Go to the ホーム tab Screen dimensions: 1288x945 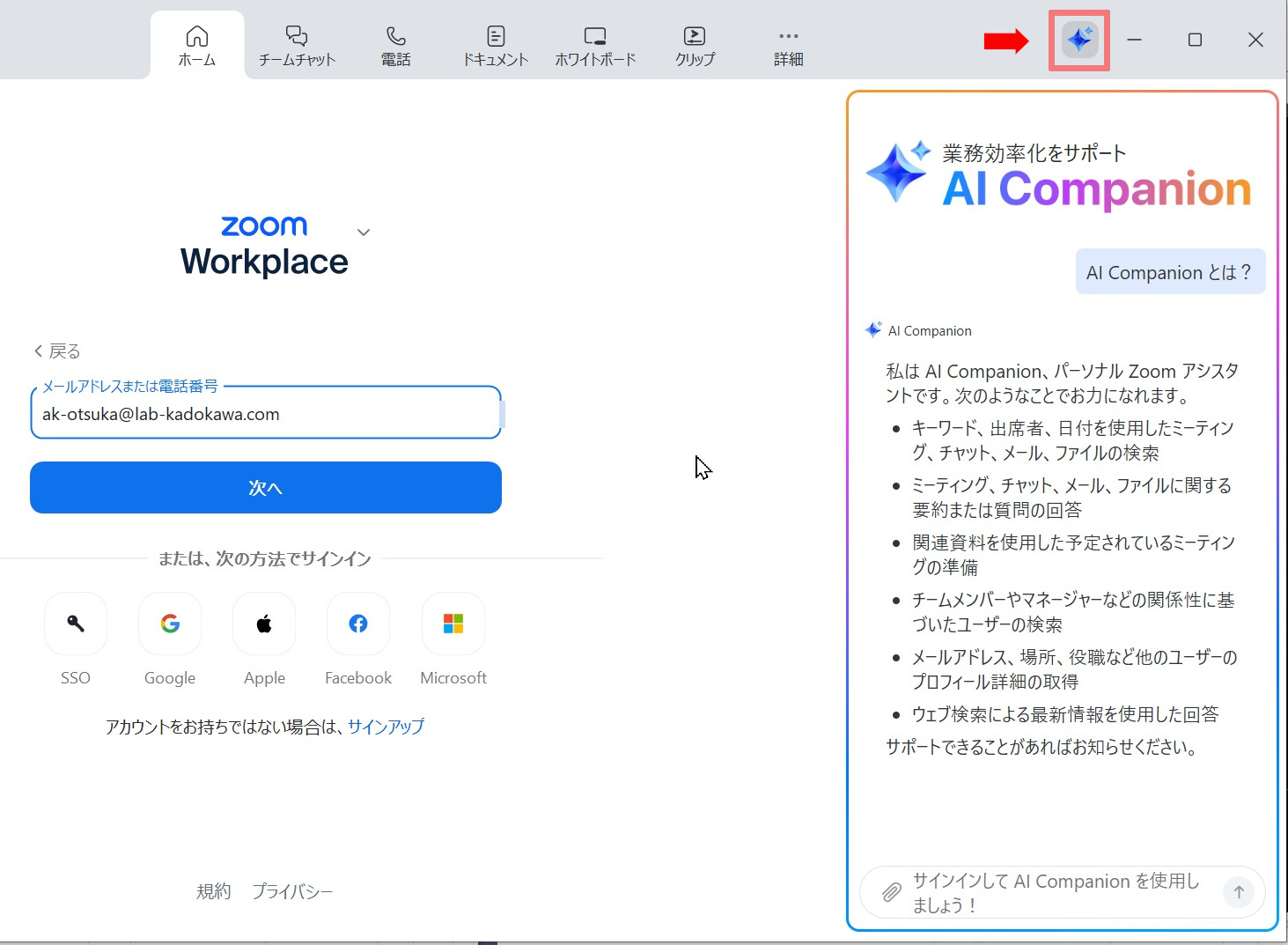(x=197, y=46)
